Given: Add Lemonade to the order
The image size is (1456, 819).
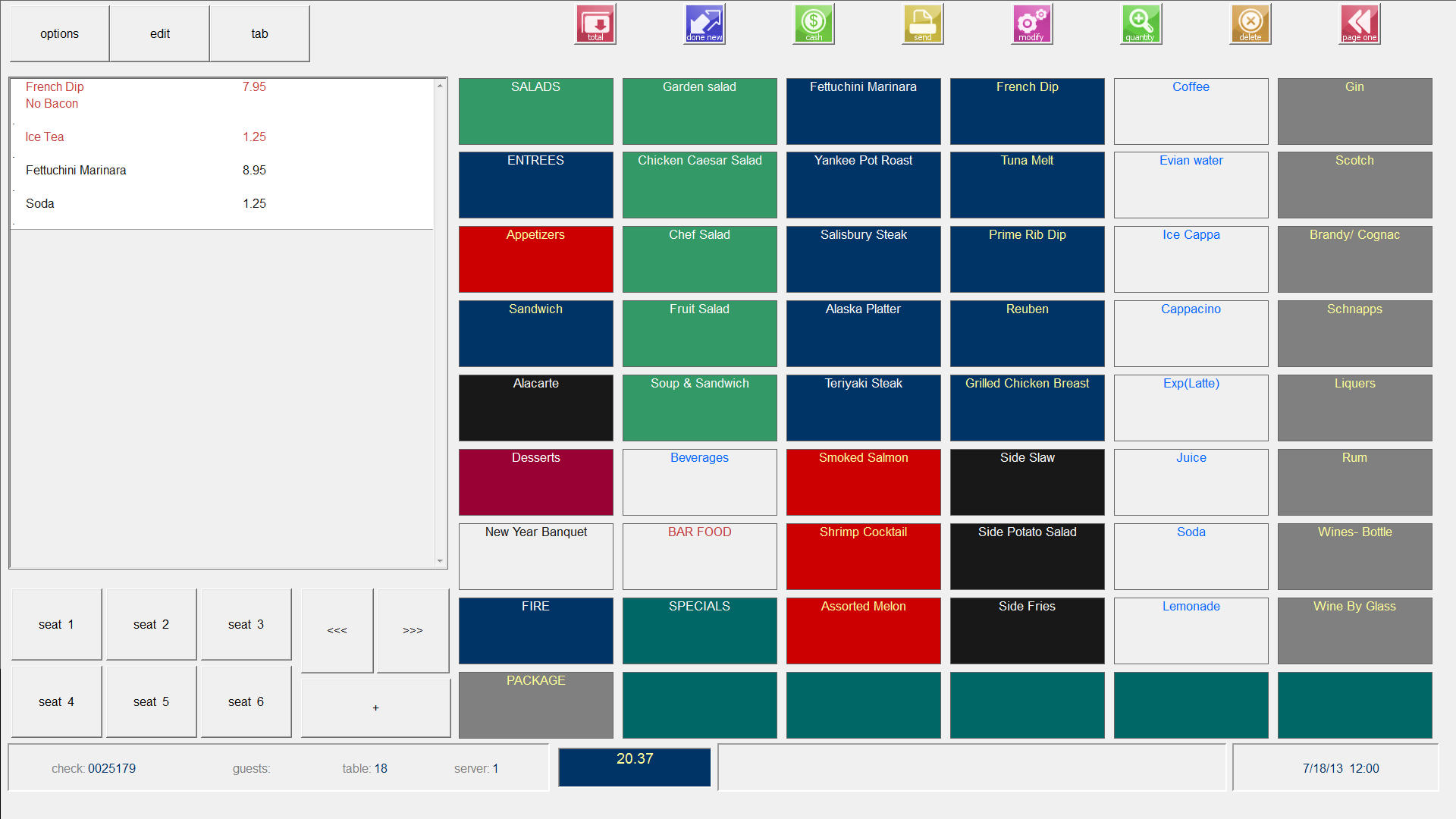Looking at the screenshot, I should pyautogui.click(x=1191, y=631).
